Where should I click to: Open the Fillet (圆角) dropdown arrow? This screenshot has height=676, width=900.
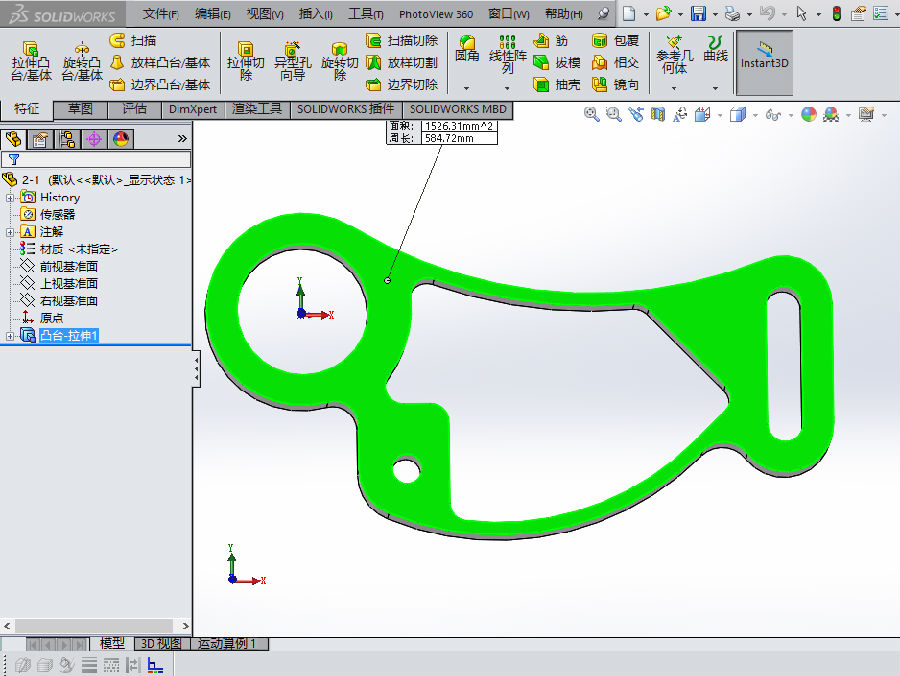467,88
